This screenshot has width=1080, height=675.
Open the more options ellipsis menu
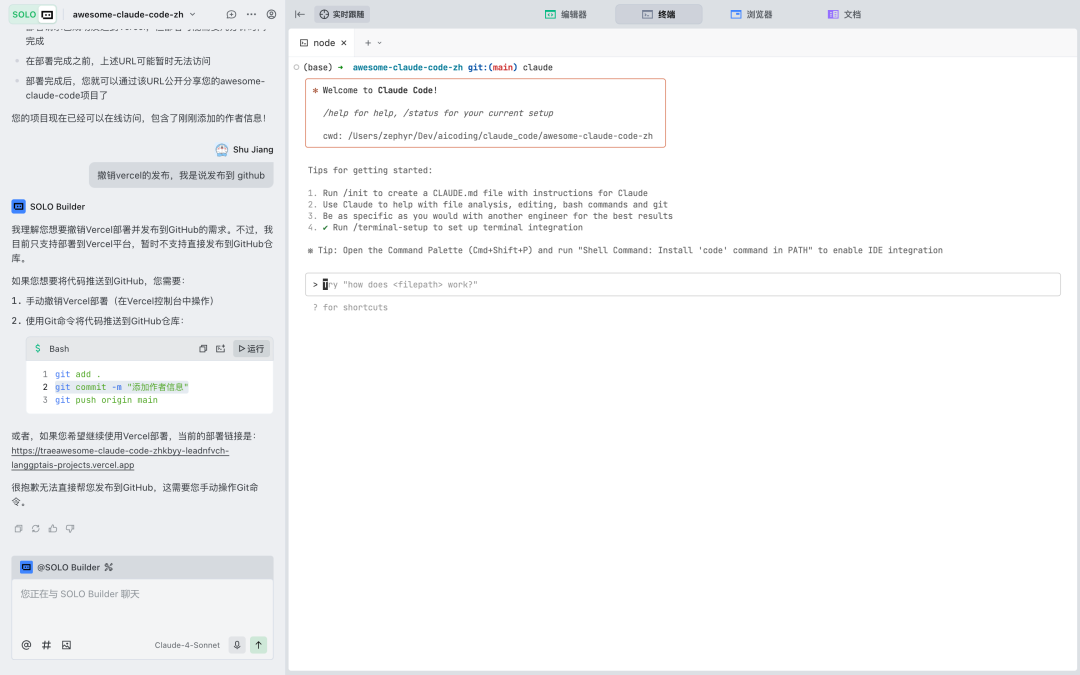coord(251,15)
